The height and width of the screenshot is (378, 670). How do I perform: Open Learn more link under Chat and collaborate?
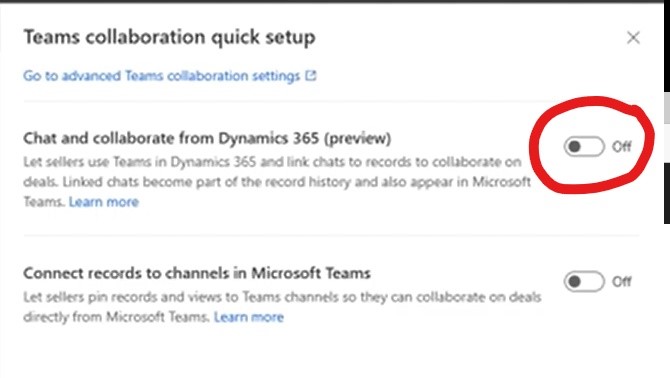[104, 202]
